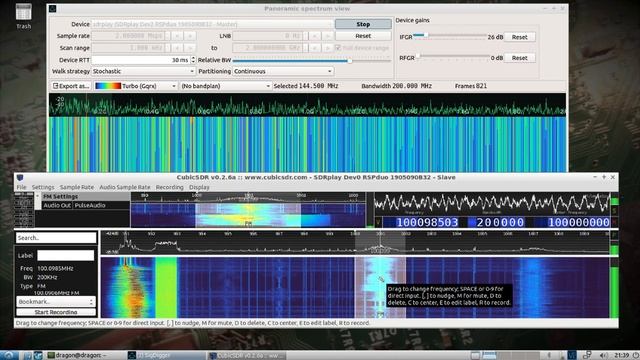Click the Scan range start frequency field
The width and height of the screenshot is (640, 360).
point(129,48)
